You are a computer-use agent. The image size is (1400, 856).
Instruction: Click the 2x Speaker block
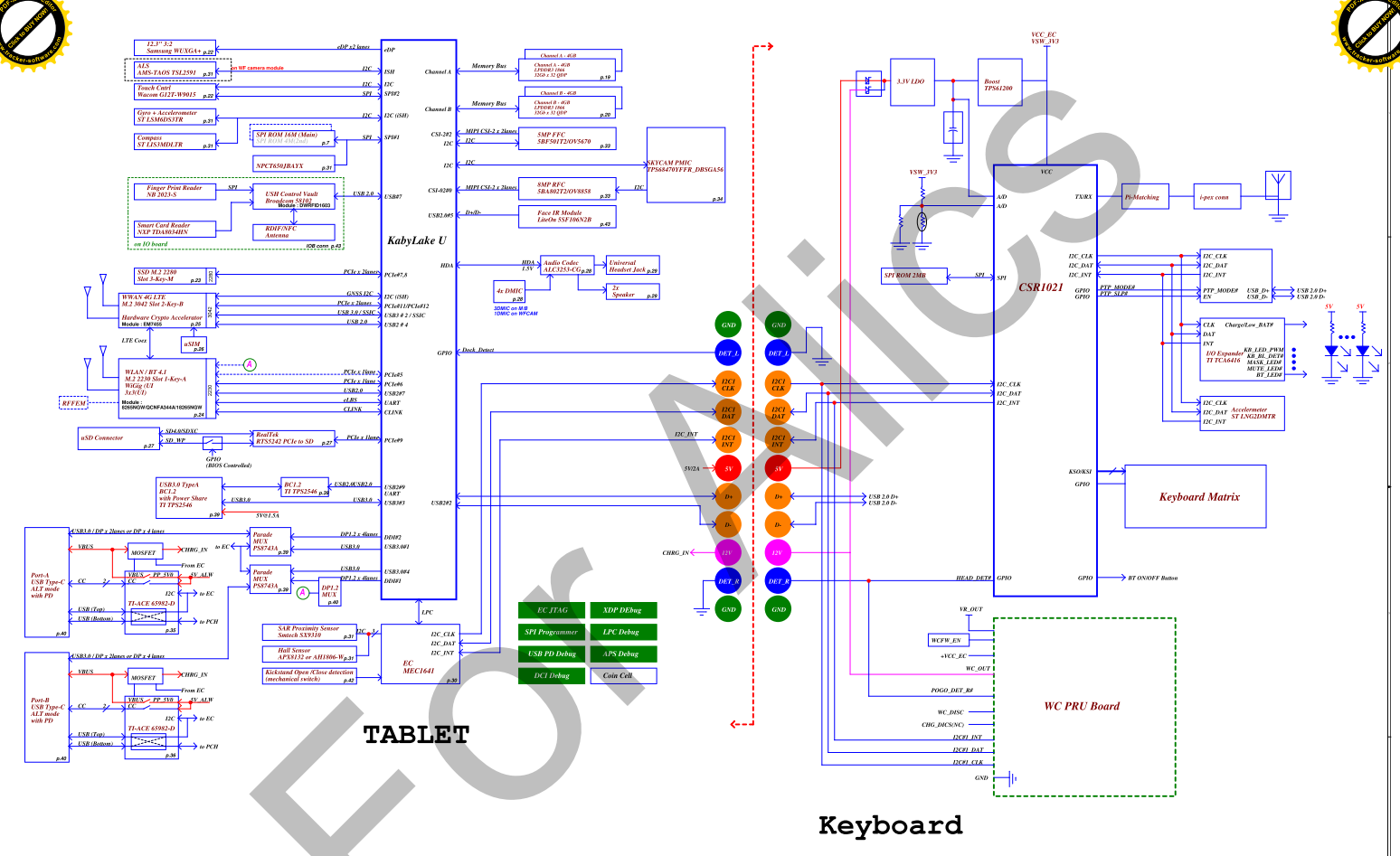(x=633, y=291)
